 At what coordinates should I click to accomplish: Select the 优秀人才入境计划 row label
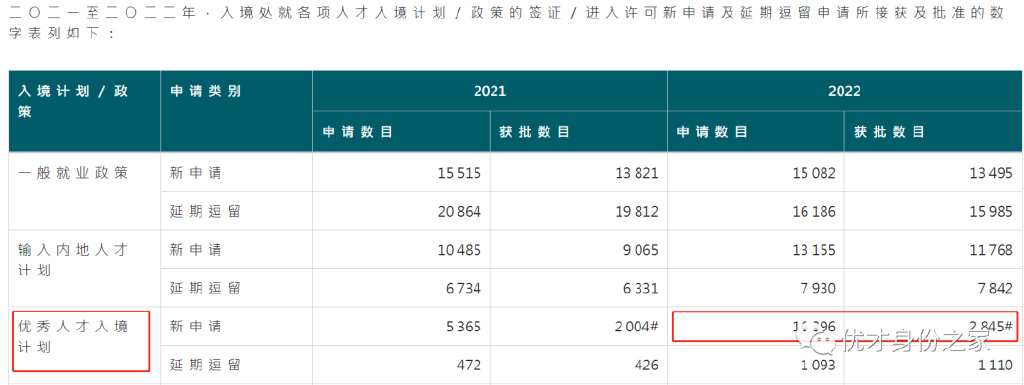pos(73,337)
